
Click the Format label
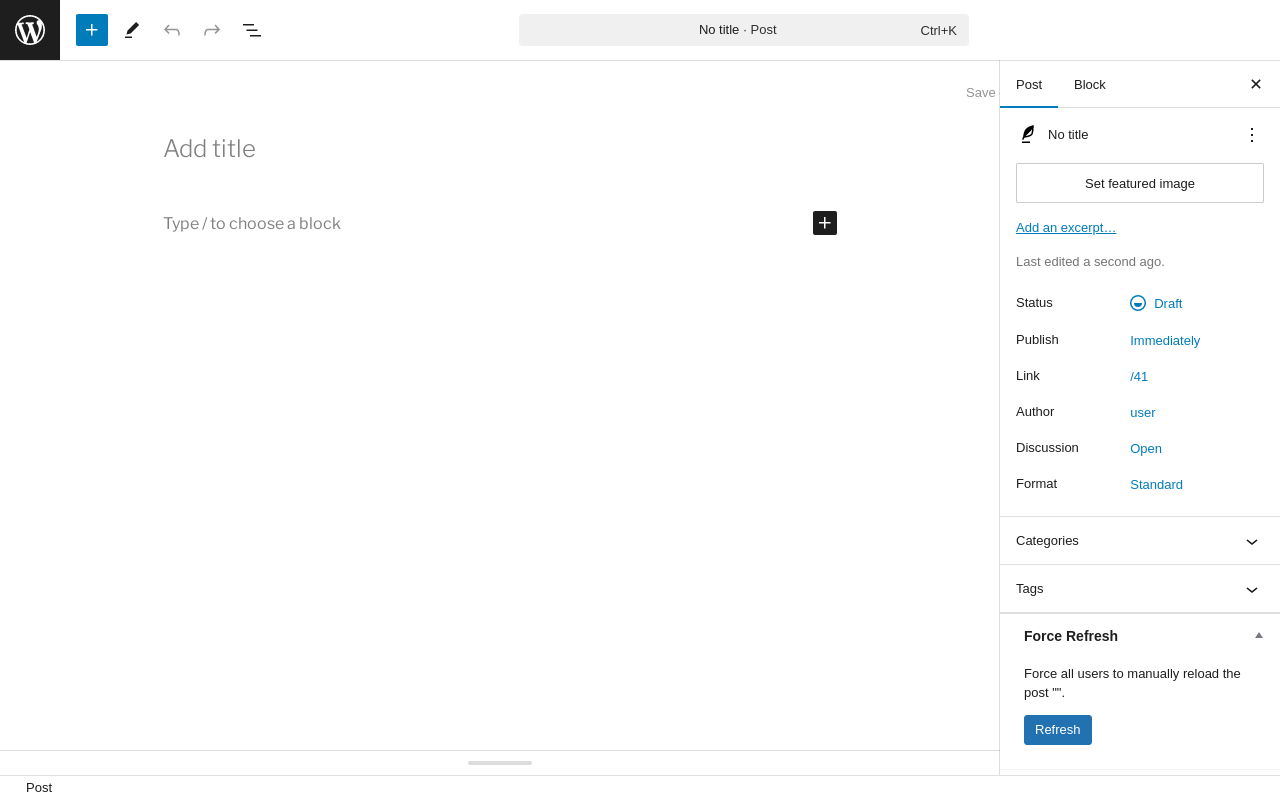tap(1036, 484)
